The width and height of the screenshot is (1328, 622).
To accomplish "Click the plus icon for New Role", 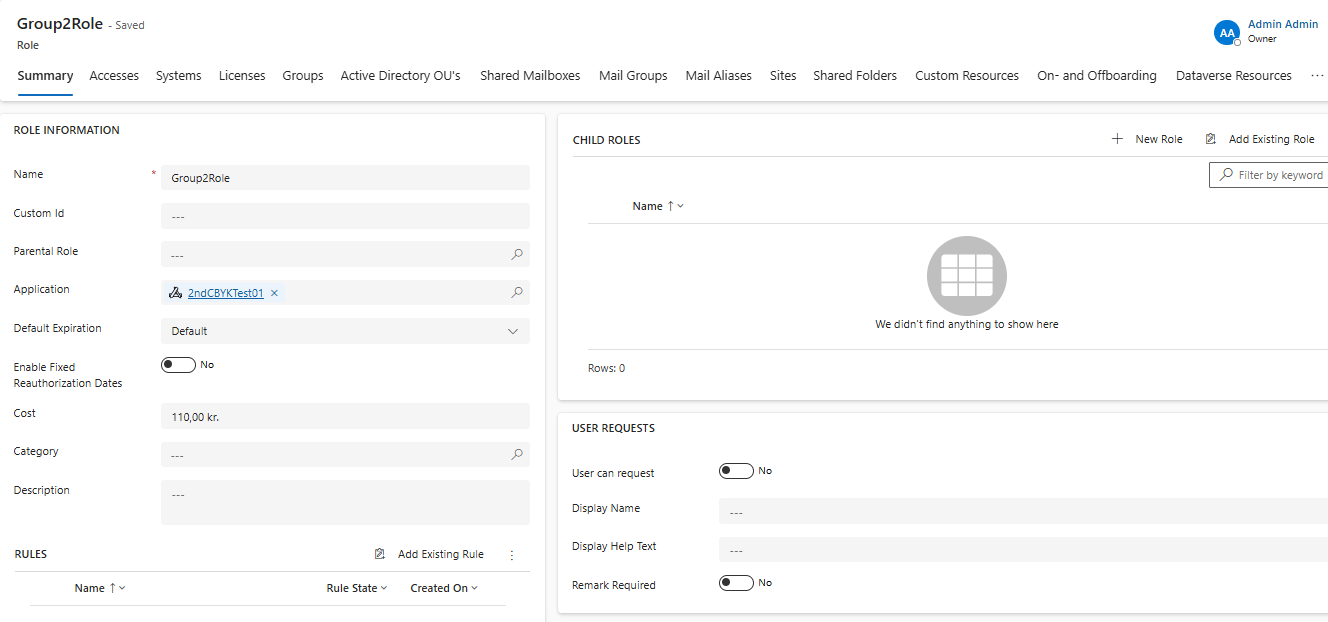I will point(1117,139).
